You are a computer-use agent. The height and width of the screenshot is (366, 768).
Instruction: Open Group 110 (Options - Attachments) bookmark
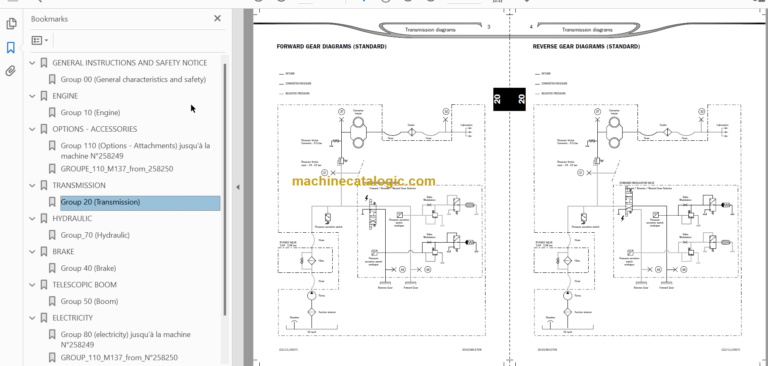(x=135, y=151)
